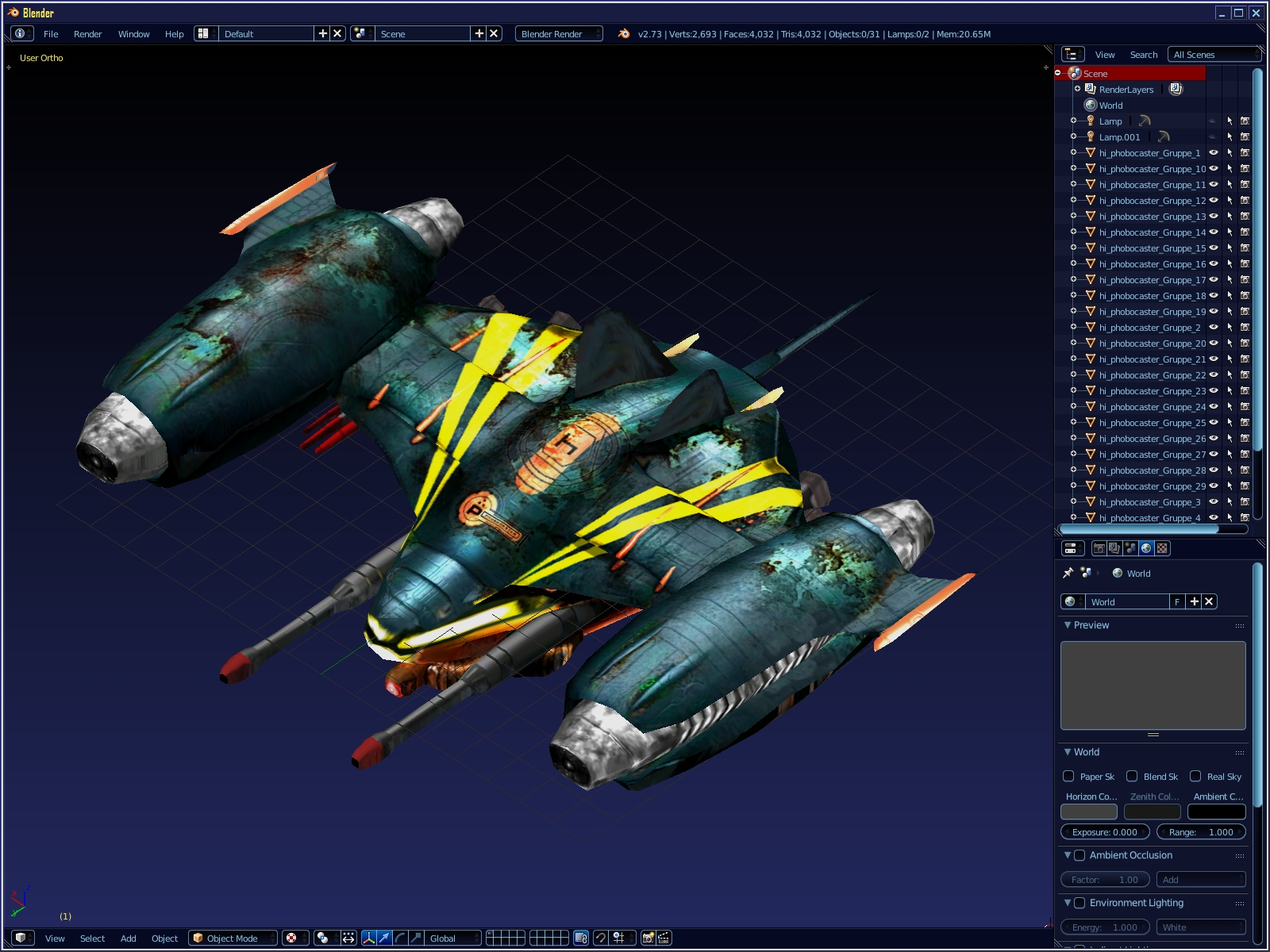Delete the active scene
This screenshot has height=952, width=1270.
point(494,33)
